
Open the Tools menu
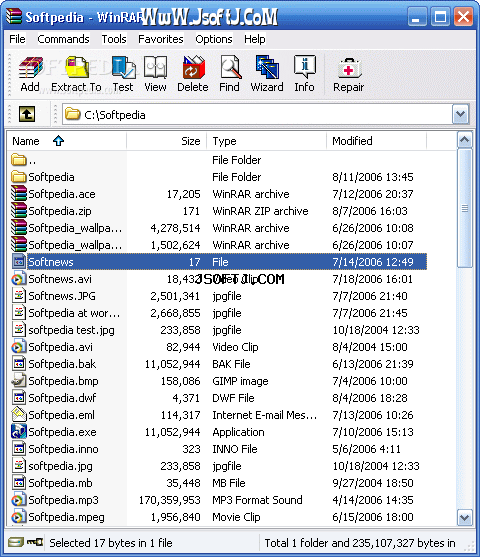114,39
